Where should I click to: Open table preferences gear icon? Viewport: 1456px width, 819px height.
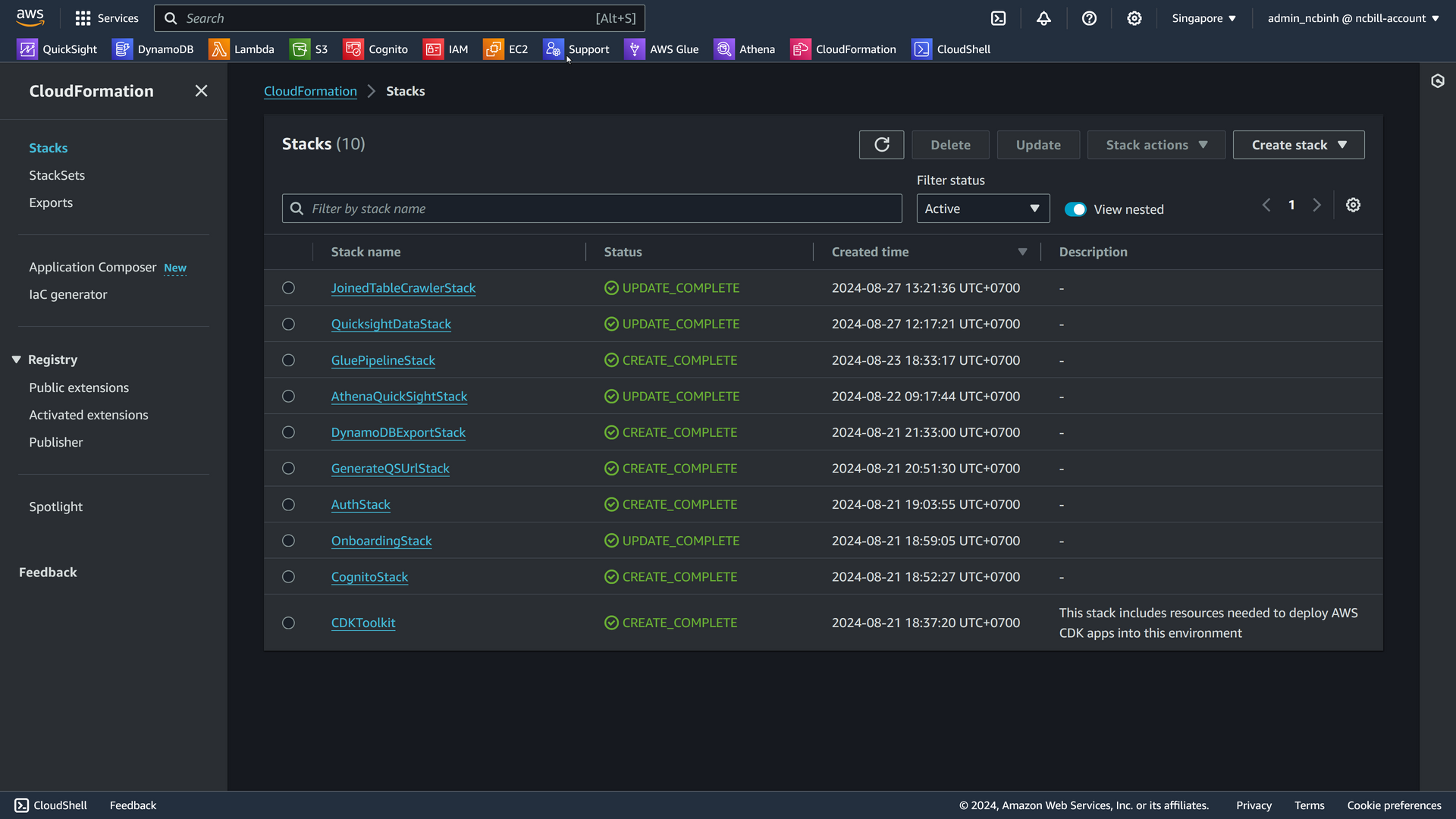[x=1353, y=206]
